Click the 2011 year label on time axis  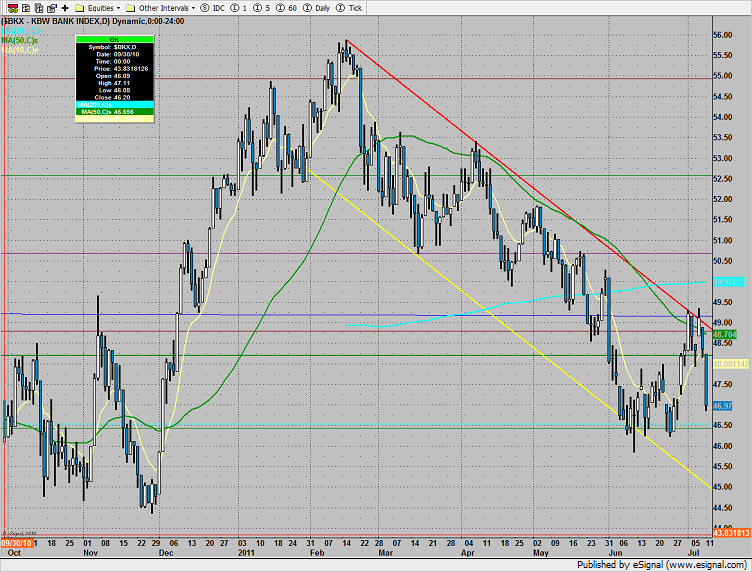point(246,553)
